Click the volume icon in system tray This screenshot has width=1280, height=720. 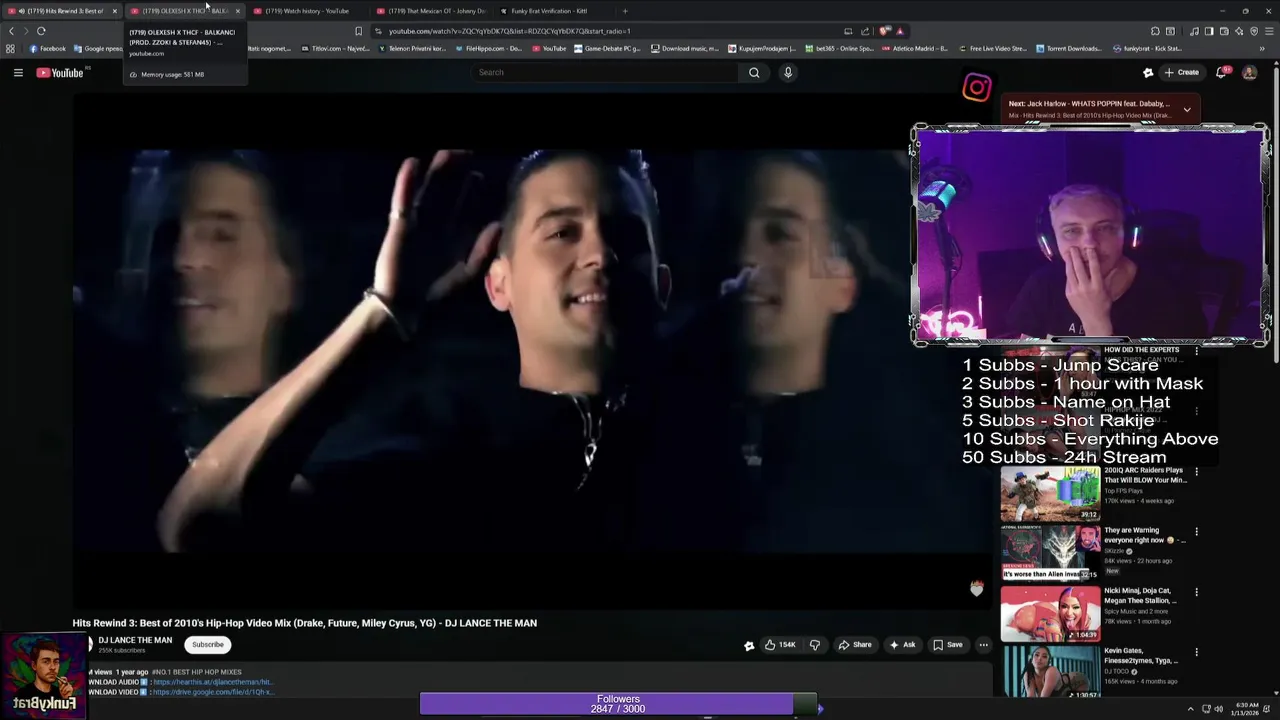coord(1218,709)
